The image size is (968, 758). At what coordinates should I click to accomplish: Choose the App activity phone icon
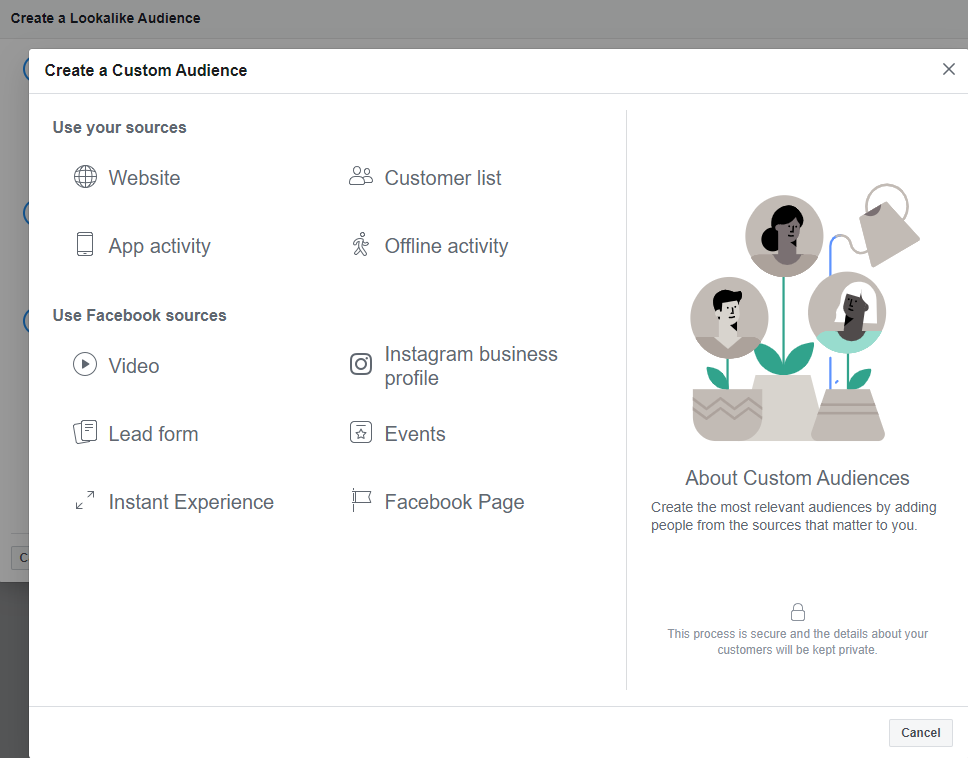pyautogui.click(x=85, y=244)
